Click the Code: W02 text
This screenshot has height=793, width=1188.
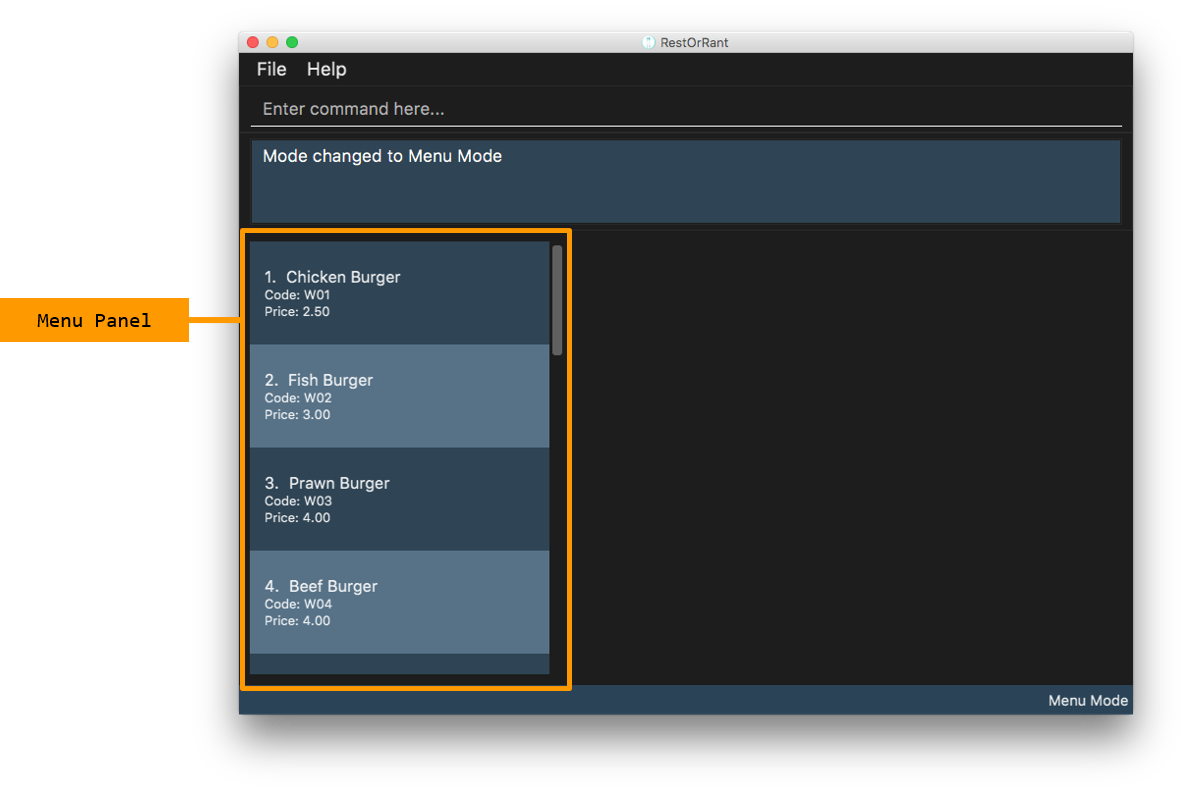pos(298,398)
